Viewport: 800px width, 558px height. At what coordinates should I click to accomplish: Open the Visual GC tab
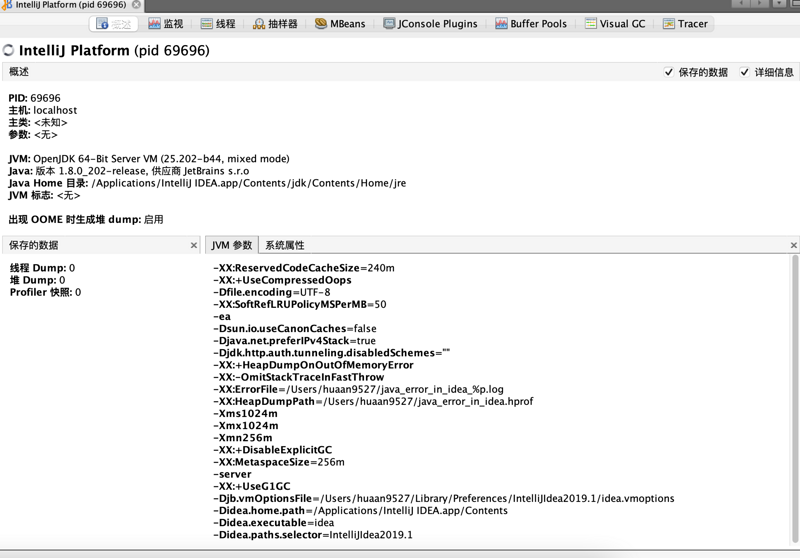pyautogui.click(x=615, y=24)
